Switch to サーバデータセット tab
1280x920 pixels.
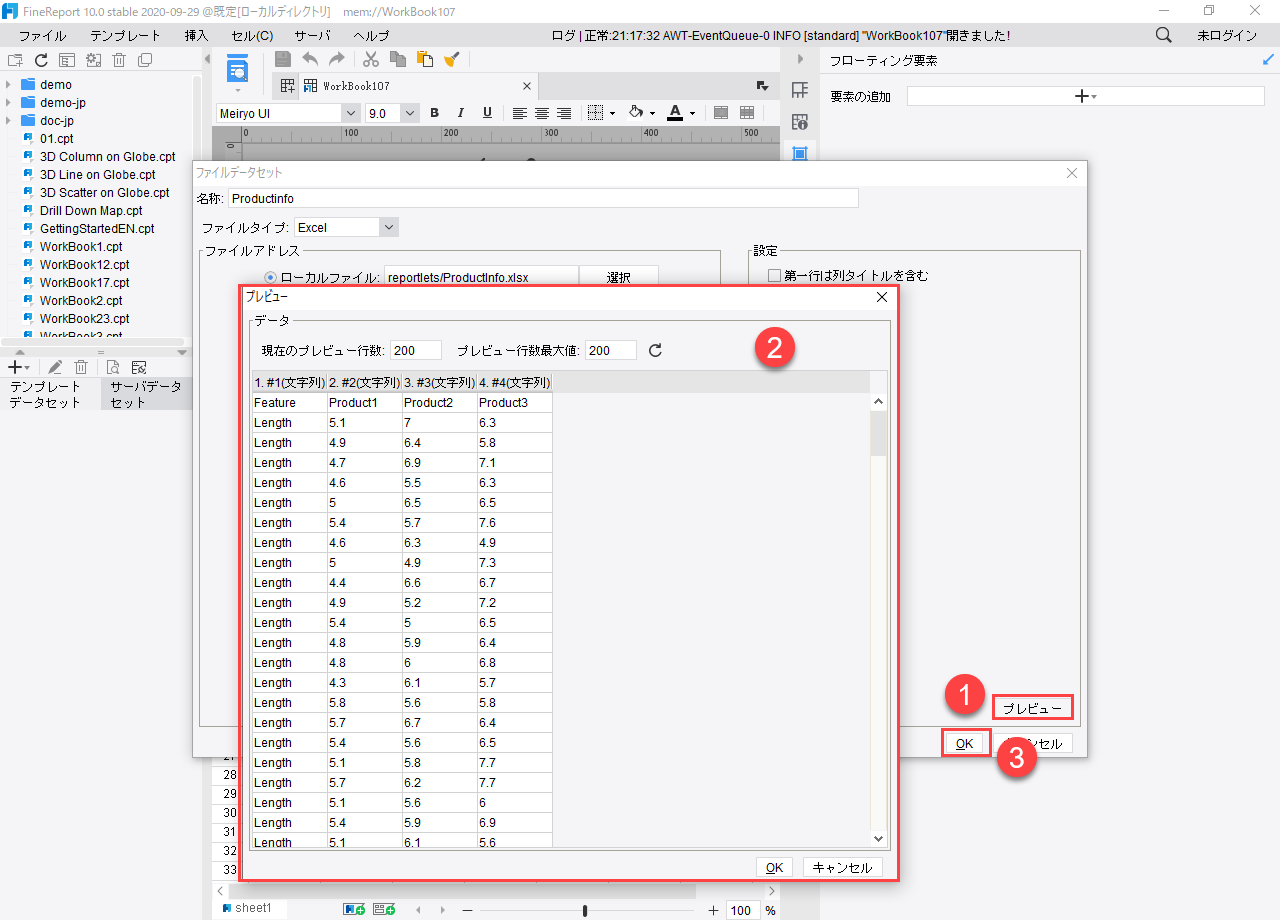146,394
